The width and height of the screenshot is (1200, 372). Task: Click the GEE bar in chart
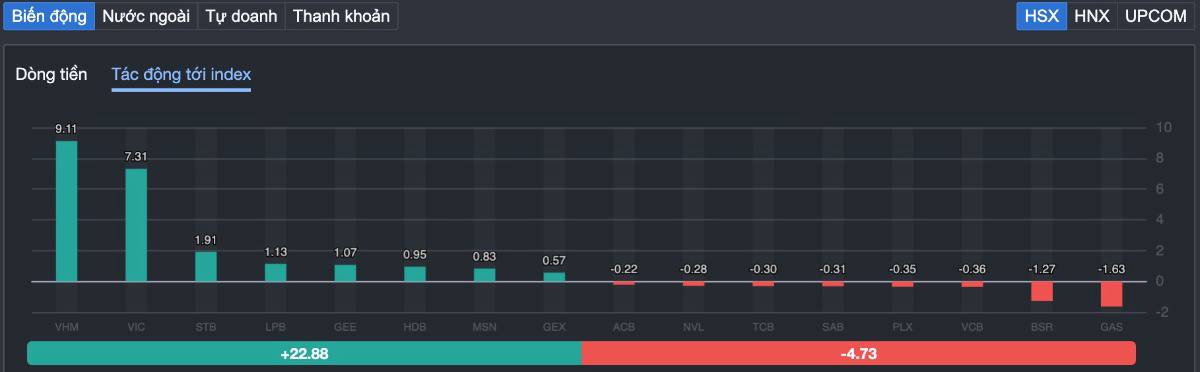[345, 273]
